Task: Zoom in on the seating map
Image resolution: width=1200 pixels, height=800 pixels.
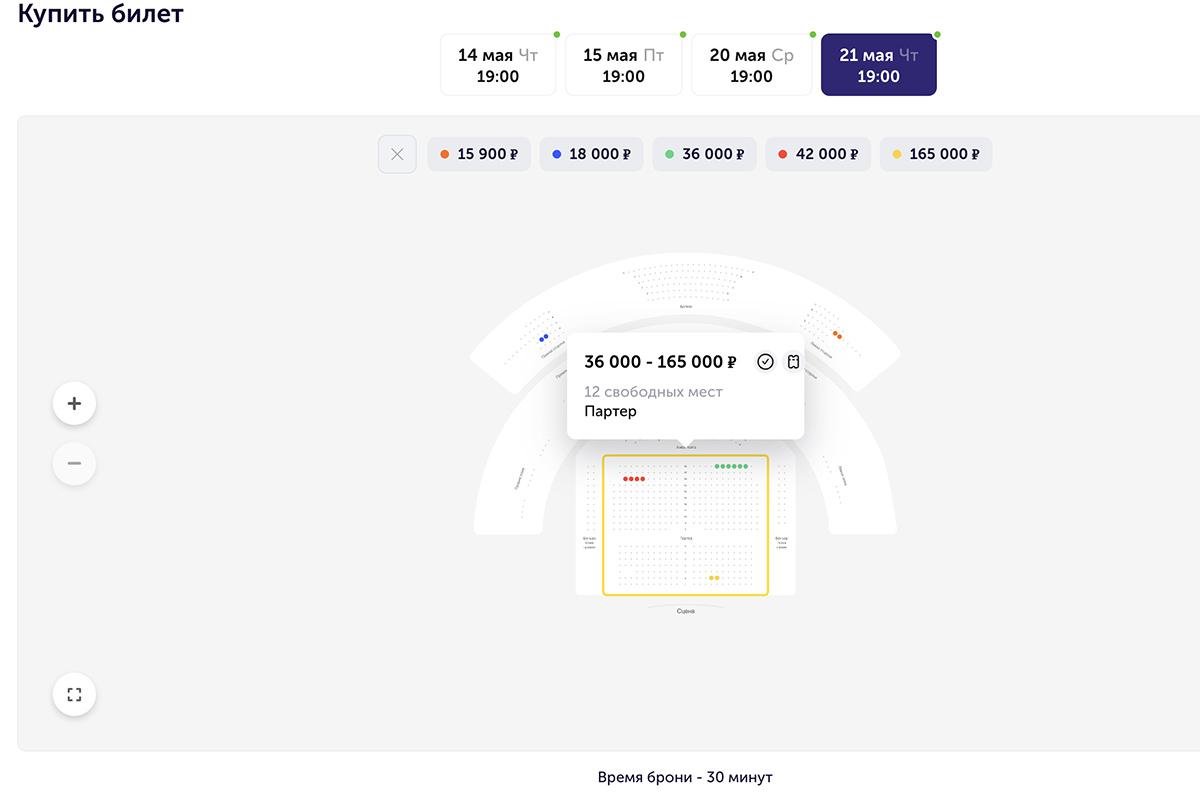Action: click(x=74, y=404)
